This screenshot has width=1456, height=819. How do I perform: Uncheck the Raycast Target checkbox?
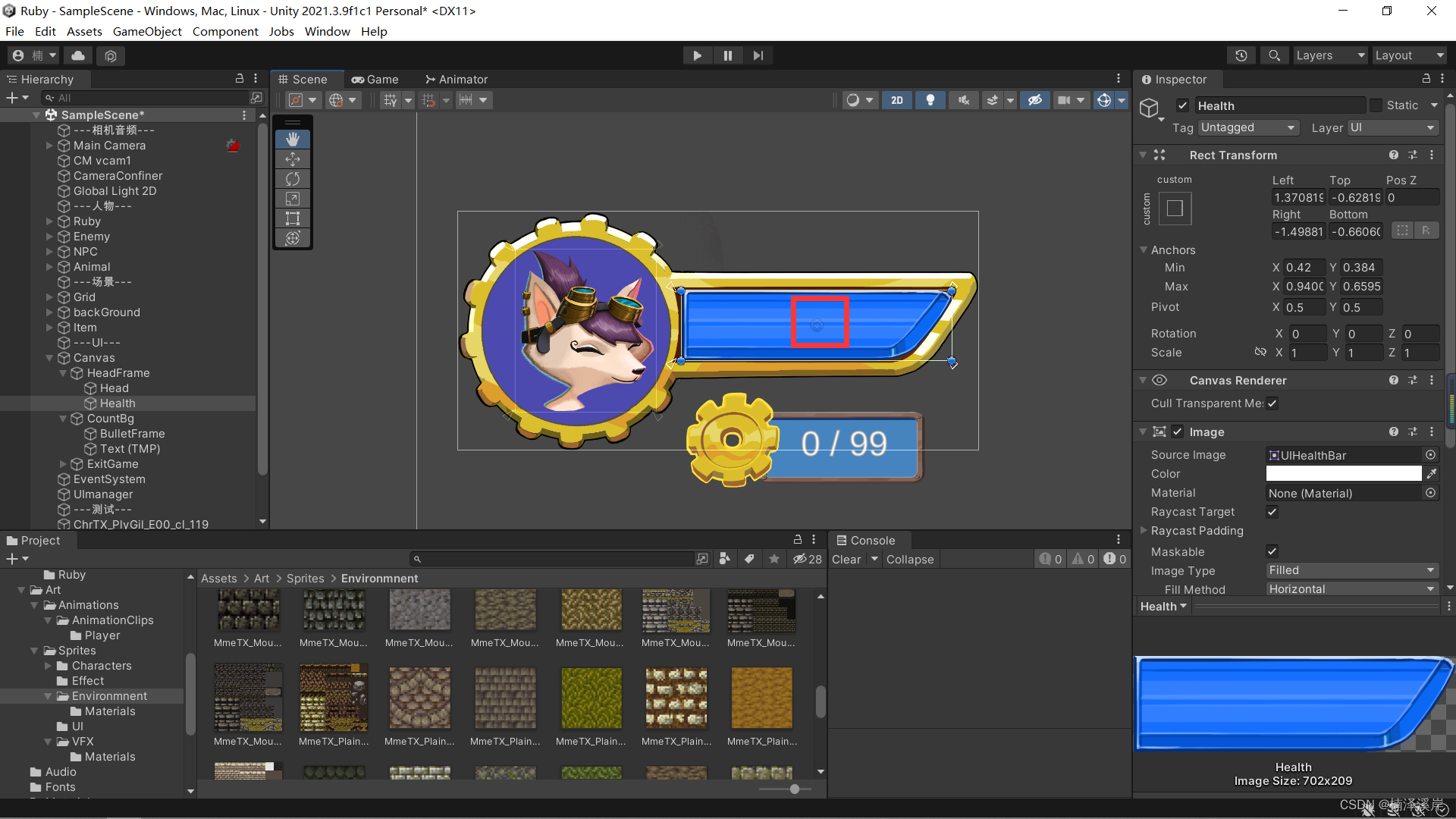1272,512
